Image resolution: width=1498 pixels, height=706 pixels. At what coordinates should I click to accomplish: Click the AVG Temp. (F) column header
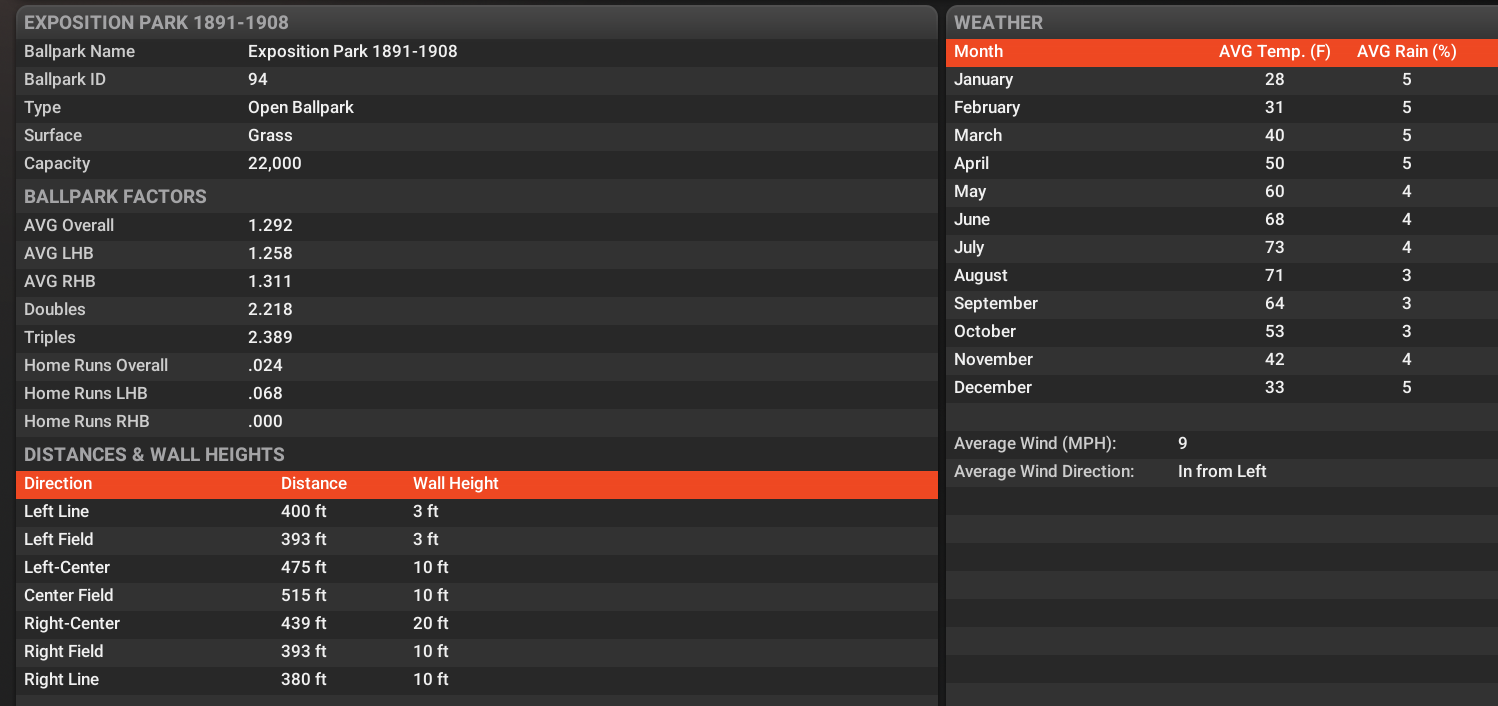click(x=1274, y=52)
